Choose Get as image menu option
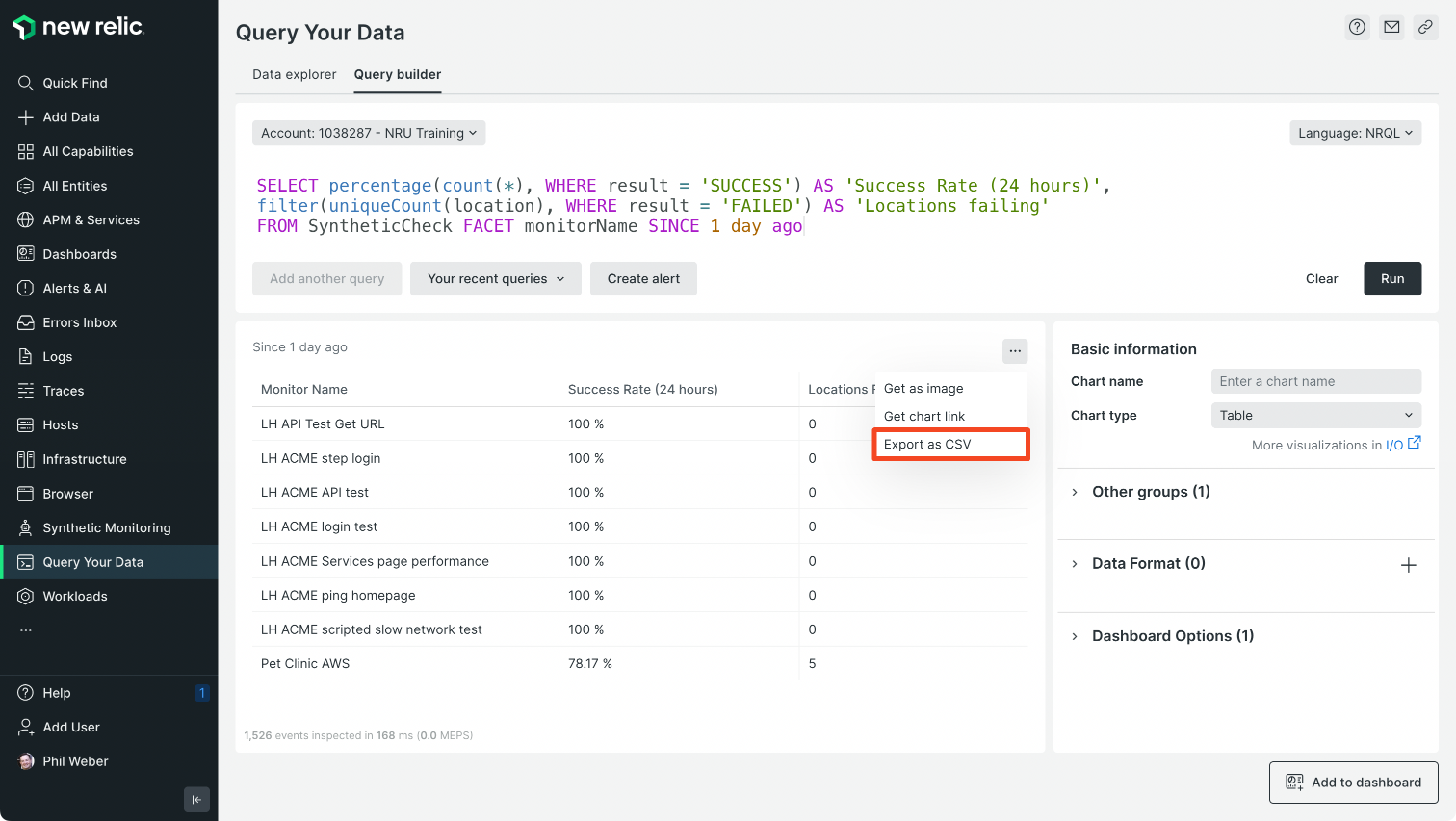 (950, 389)
